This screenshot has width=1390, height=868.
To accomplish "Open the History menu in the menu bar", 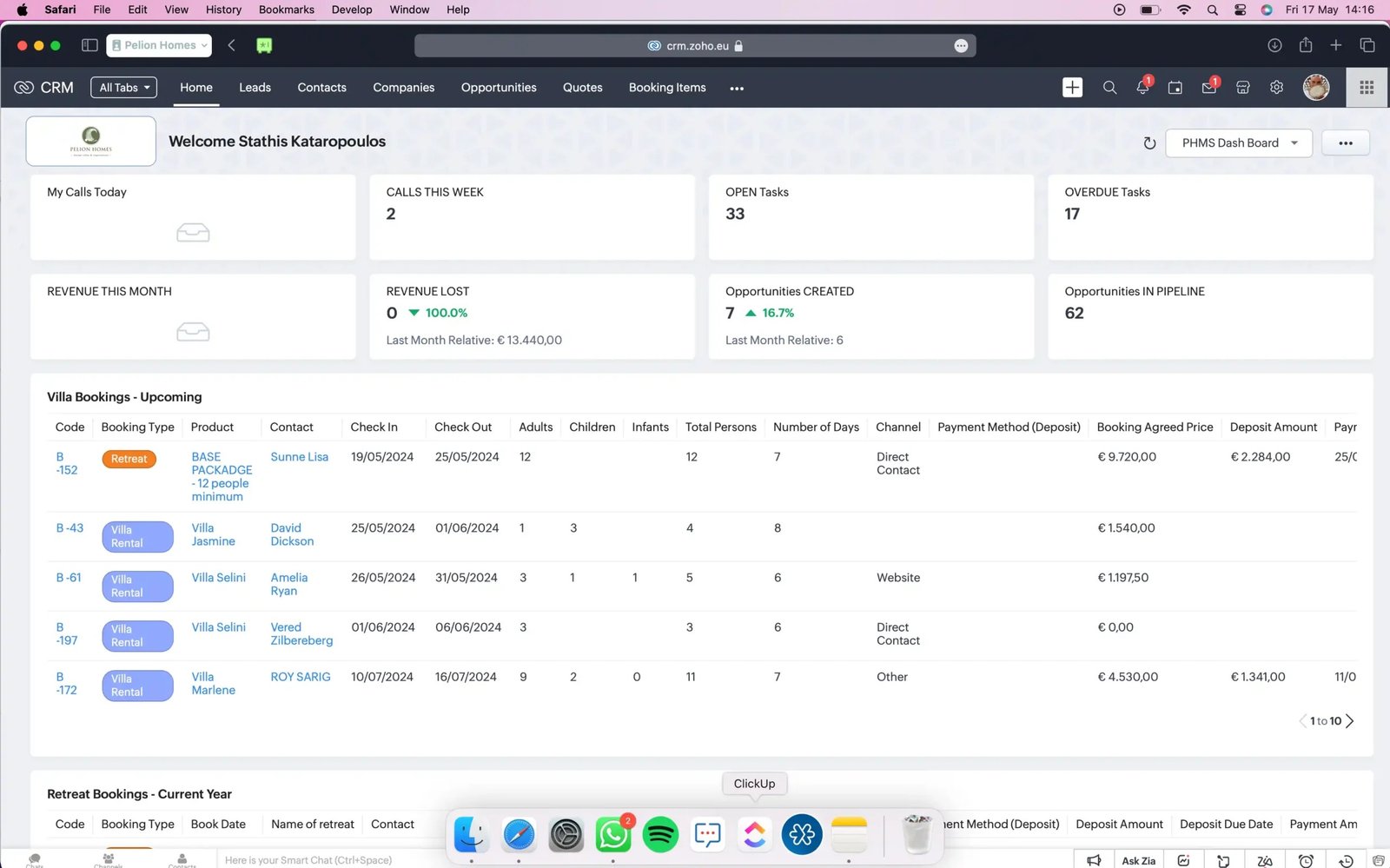I will point(223,10).
